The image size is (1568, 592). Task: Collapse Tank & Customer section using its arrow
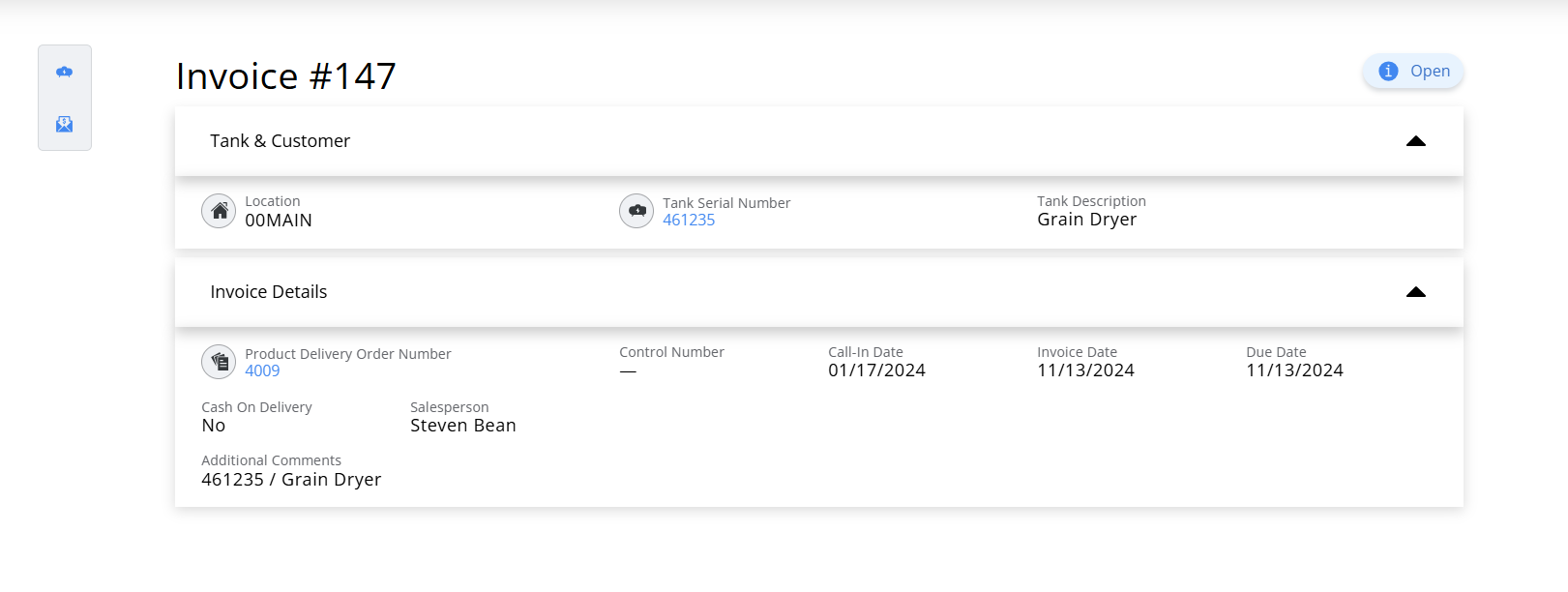pyautogui.click(x=1415, y=141)
